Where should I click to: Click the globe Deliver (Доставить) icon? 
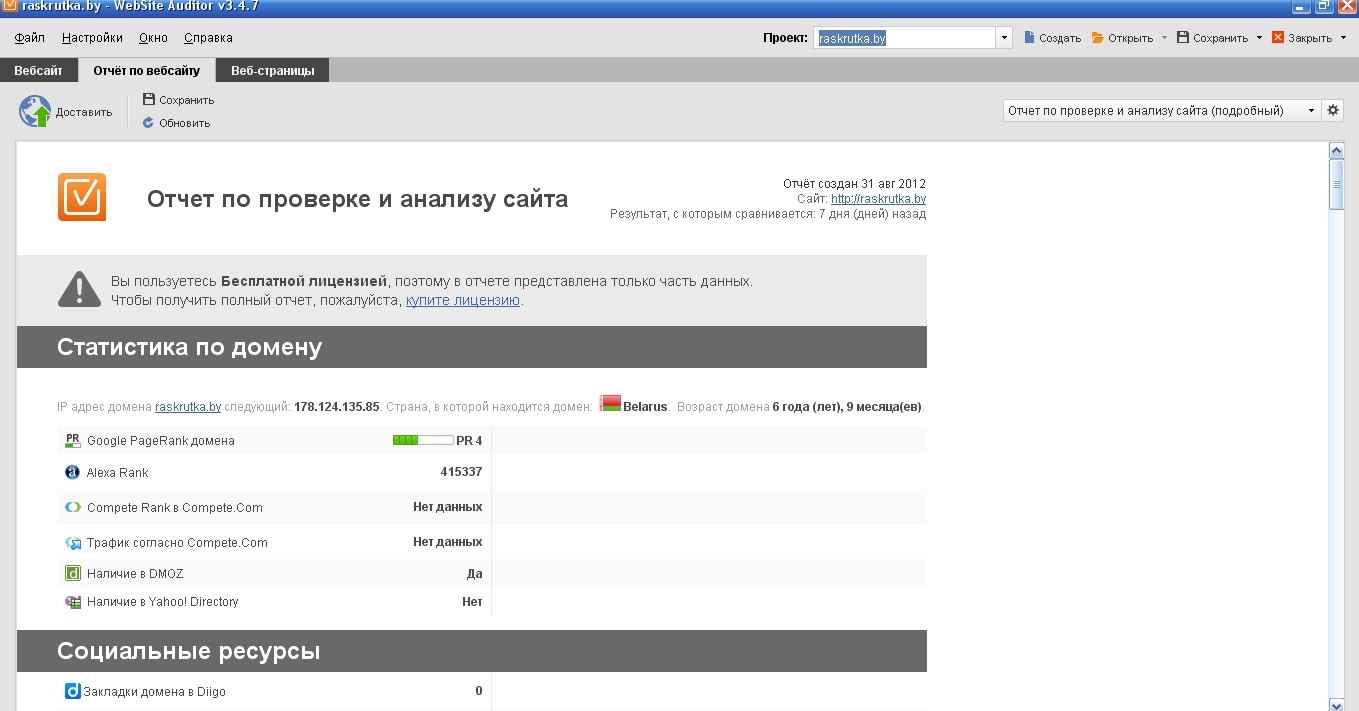click(35, 111)
